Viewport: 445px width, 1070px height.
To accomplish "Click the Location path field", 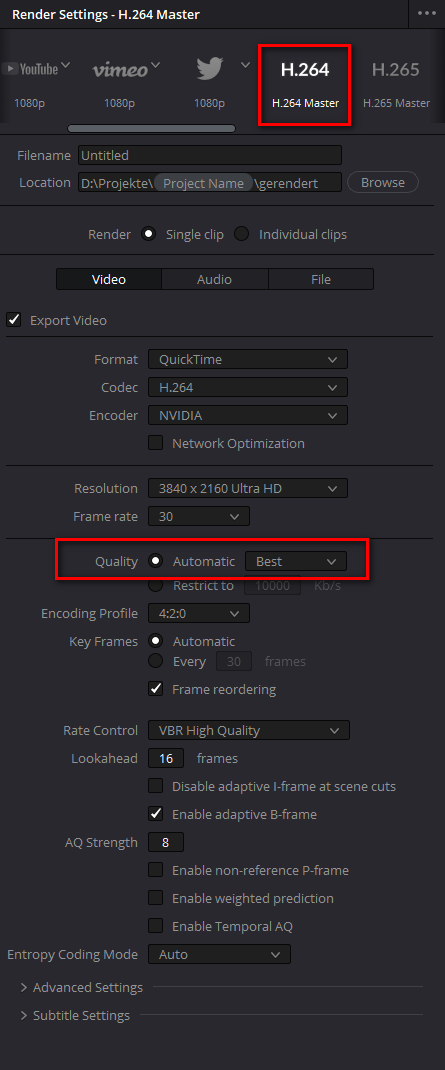I will [210, 183].
